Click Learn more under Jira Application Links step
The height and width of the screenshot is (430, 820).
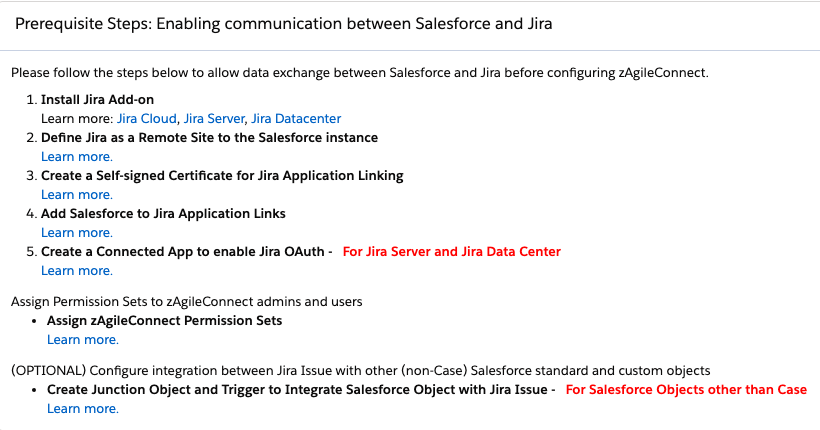(x=77, y=232)
